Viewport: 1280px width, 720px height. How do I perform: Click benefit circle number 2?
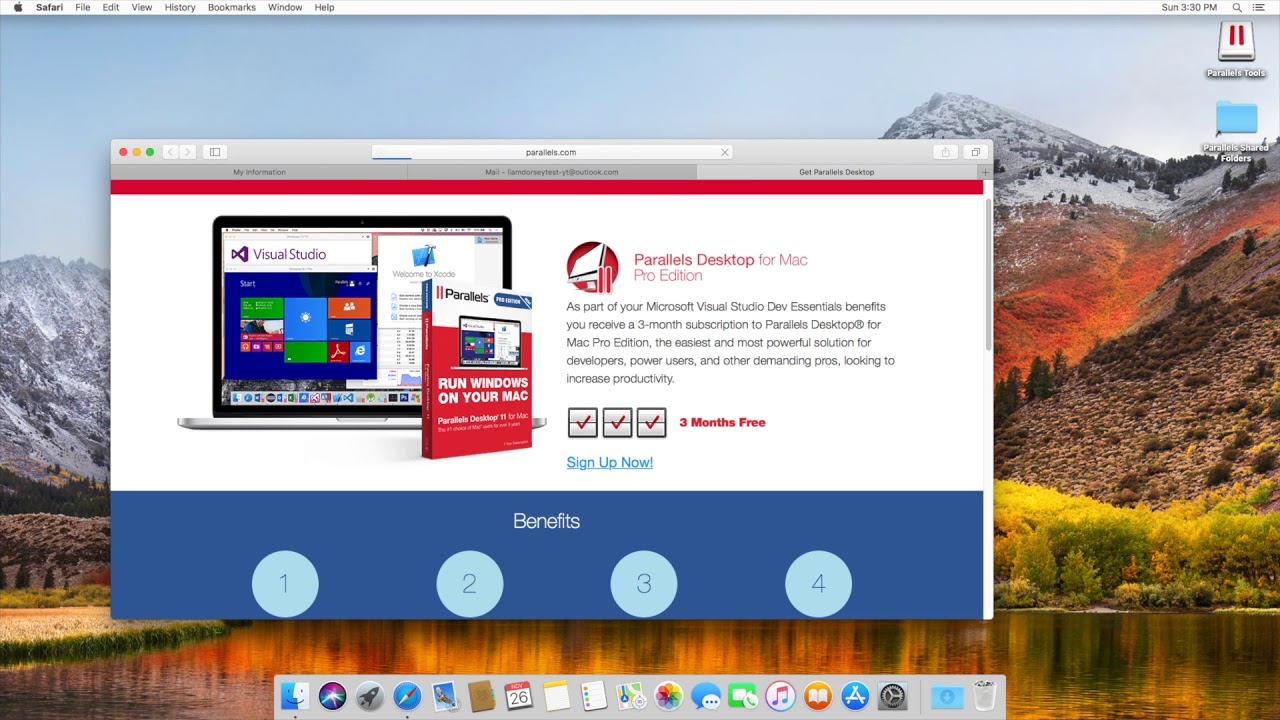tap(469, 583)
